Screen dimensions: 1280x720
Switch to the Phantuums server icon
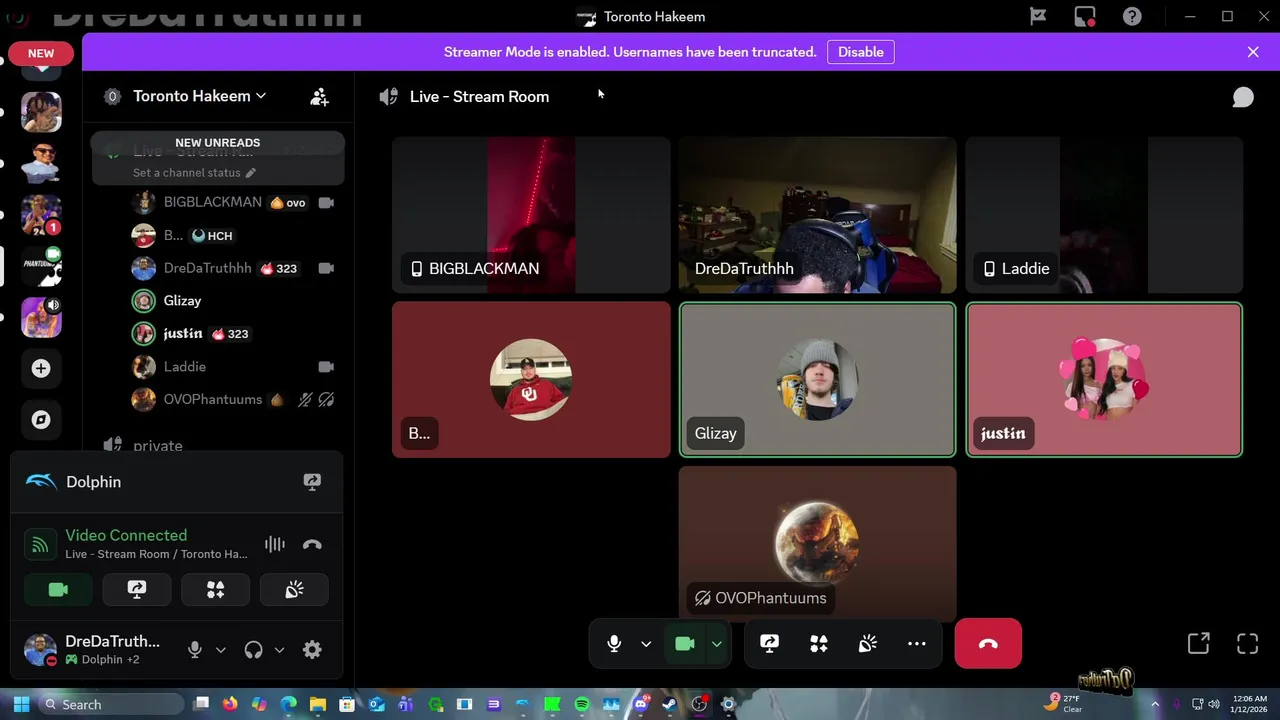[x=41, y=266]
